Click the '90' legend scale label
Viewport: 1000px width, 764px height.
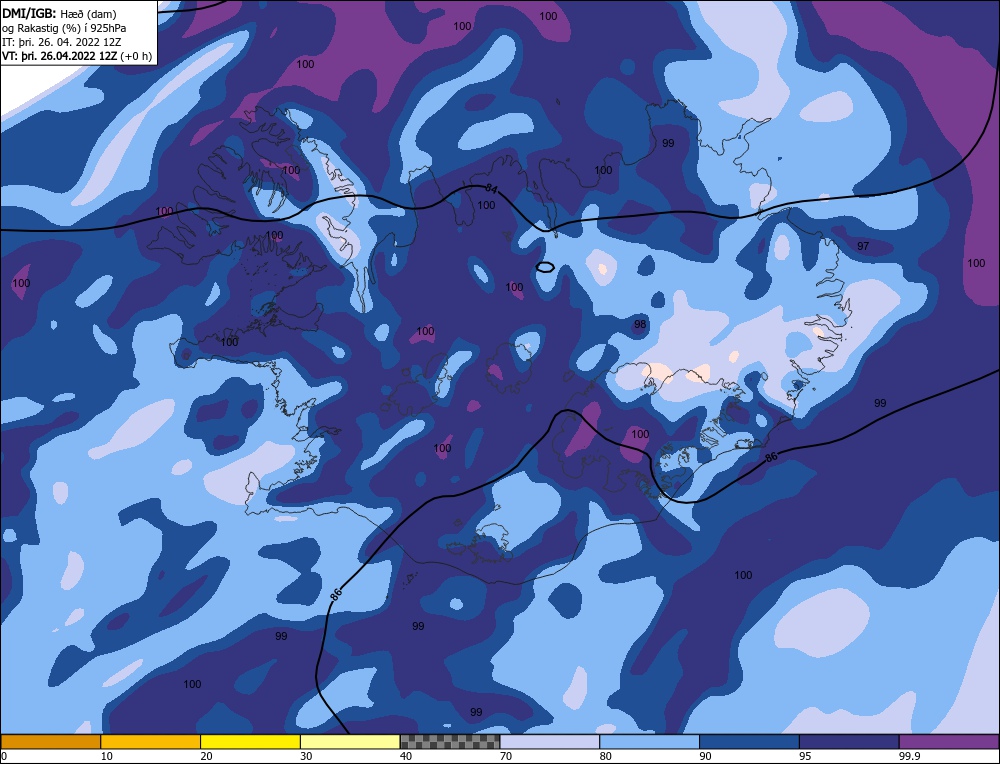(705, 756)
